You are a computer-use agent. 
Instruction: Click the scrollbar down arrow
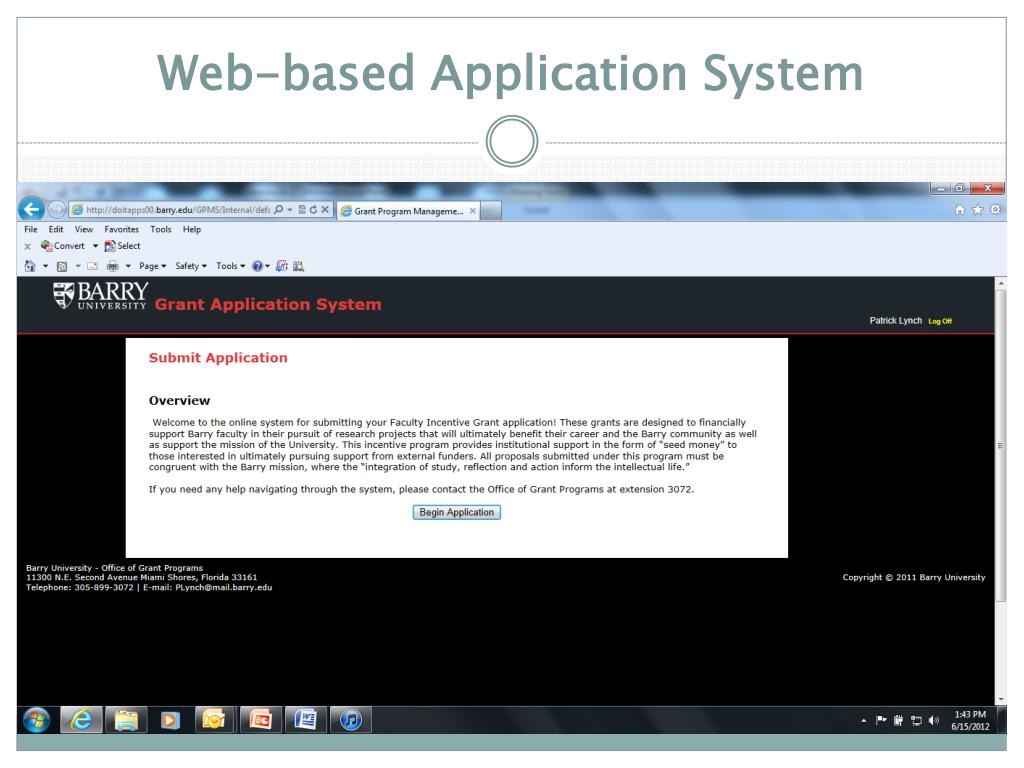click(x=1000, y=699)
